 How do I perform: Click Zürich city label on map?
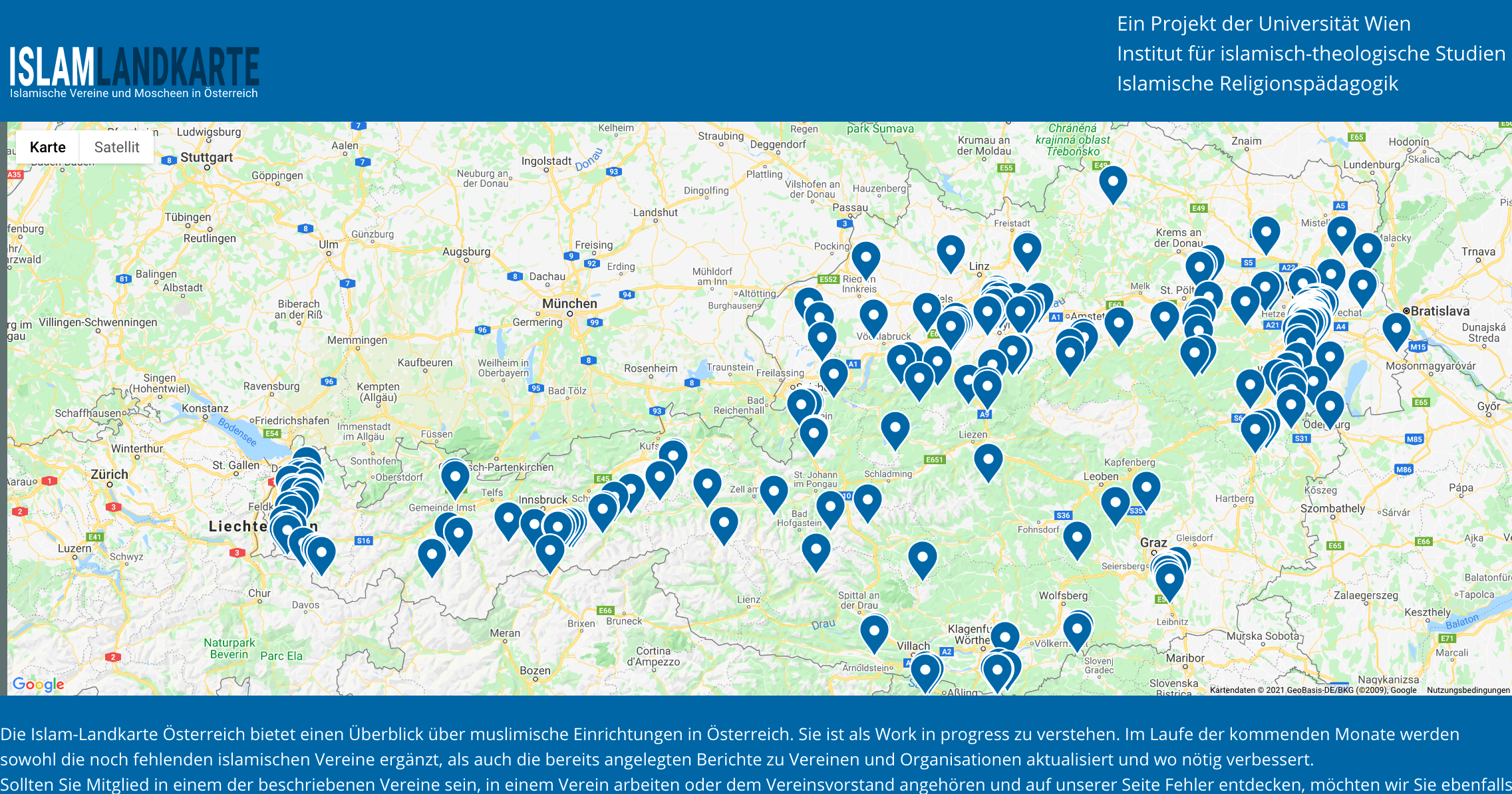(x=110, y=474)
